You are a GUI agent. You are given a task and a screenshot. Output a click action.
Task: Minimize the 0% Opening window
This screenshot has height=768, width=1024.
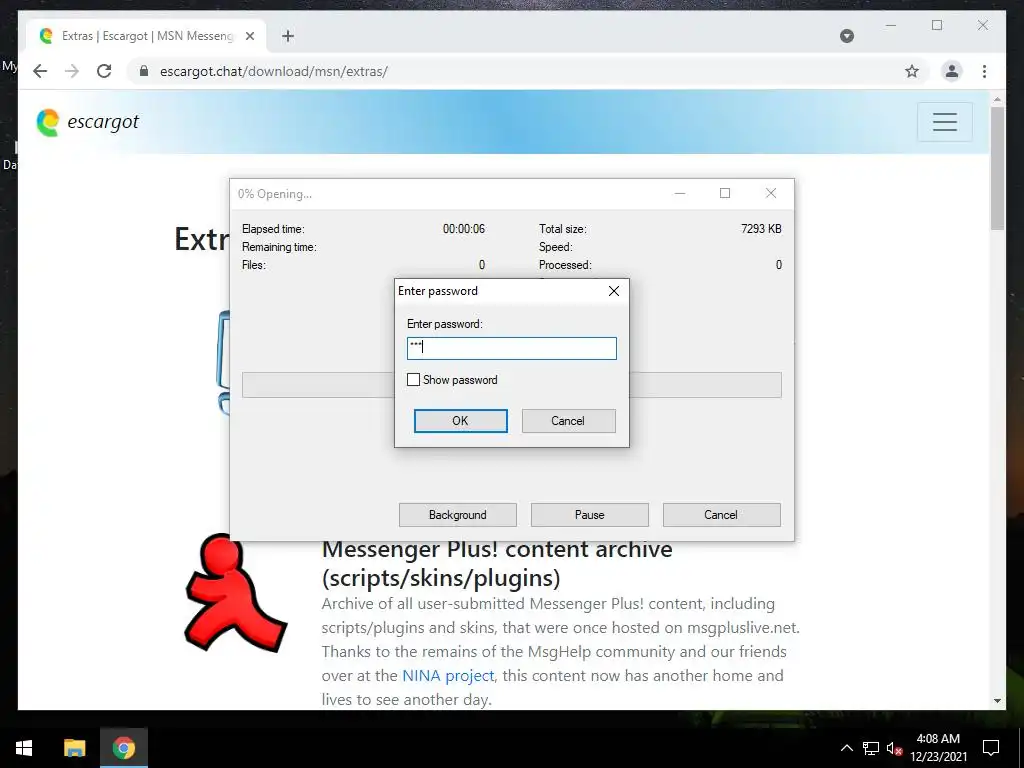pos(680,193)
